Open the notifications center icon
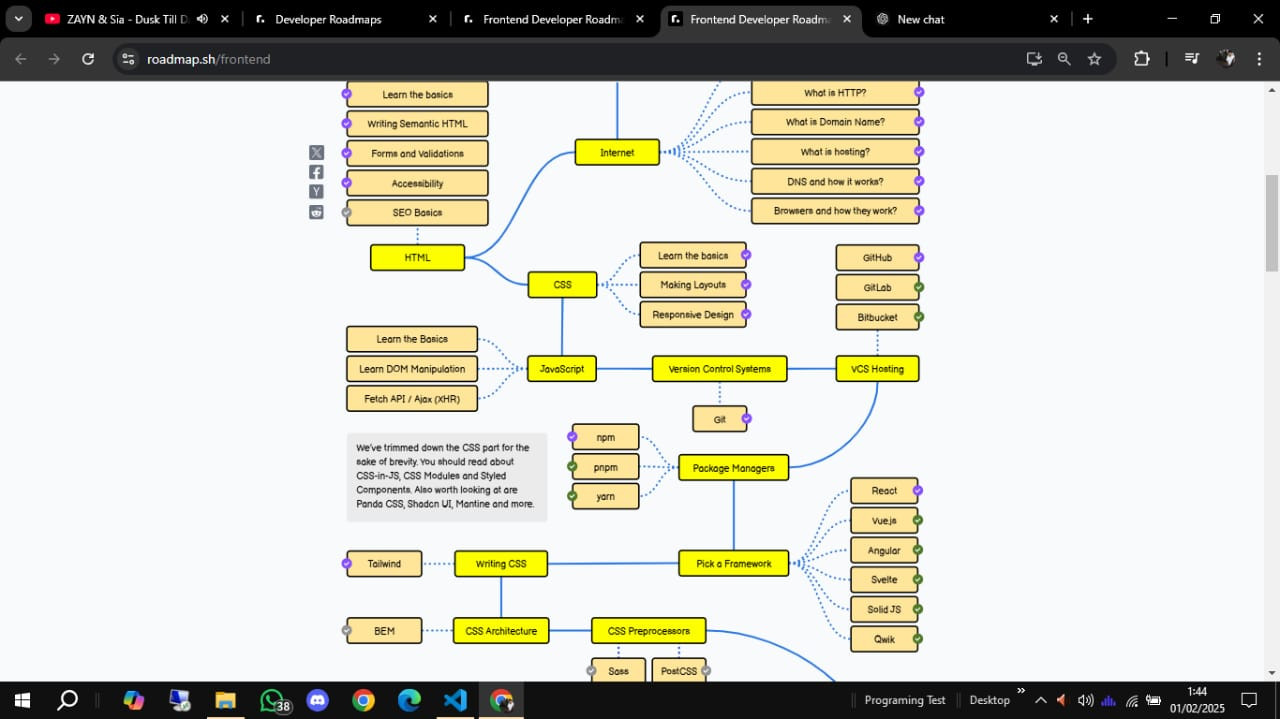1280x719 pixels. 1249,700
